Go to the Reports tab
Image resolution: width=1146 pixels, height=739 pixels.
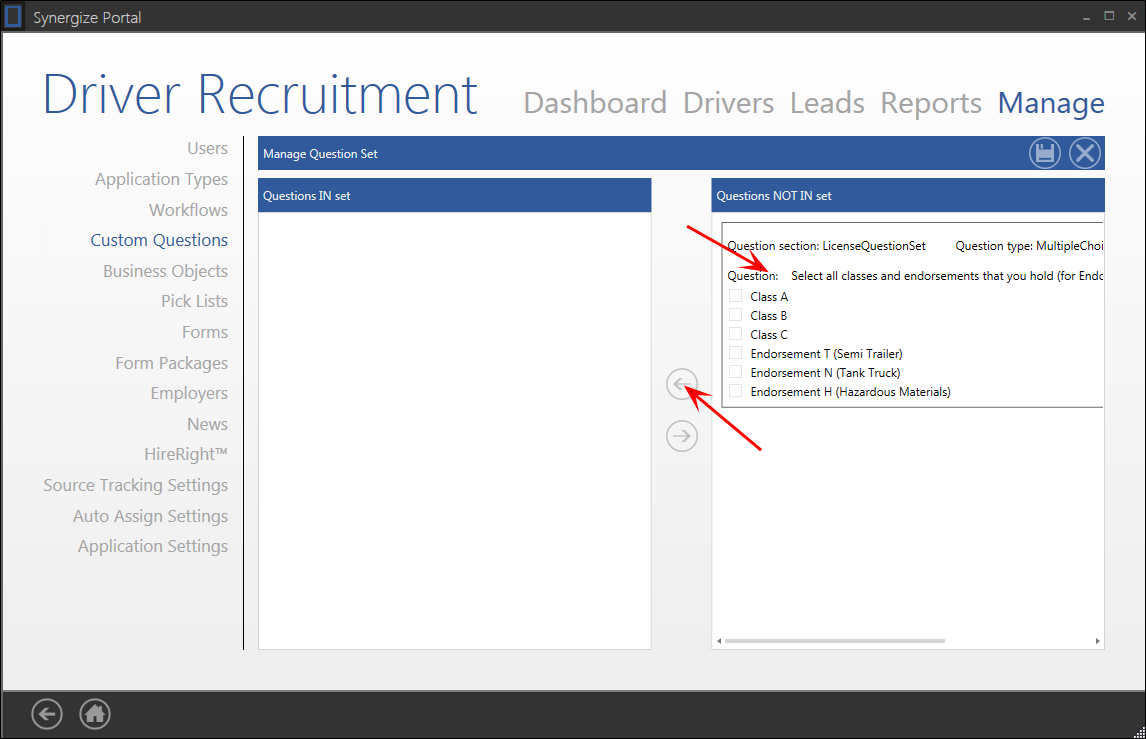click(x=930, y=103)
